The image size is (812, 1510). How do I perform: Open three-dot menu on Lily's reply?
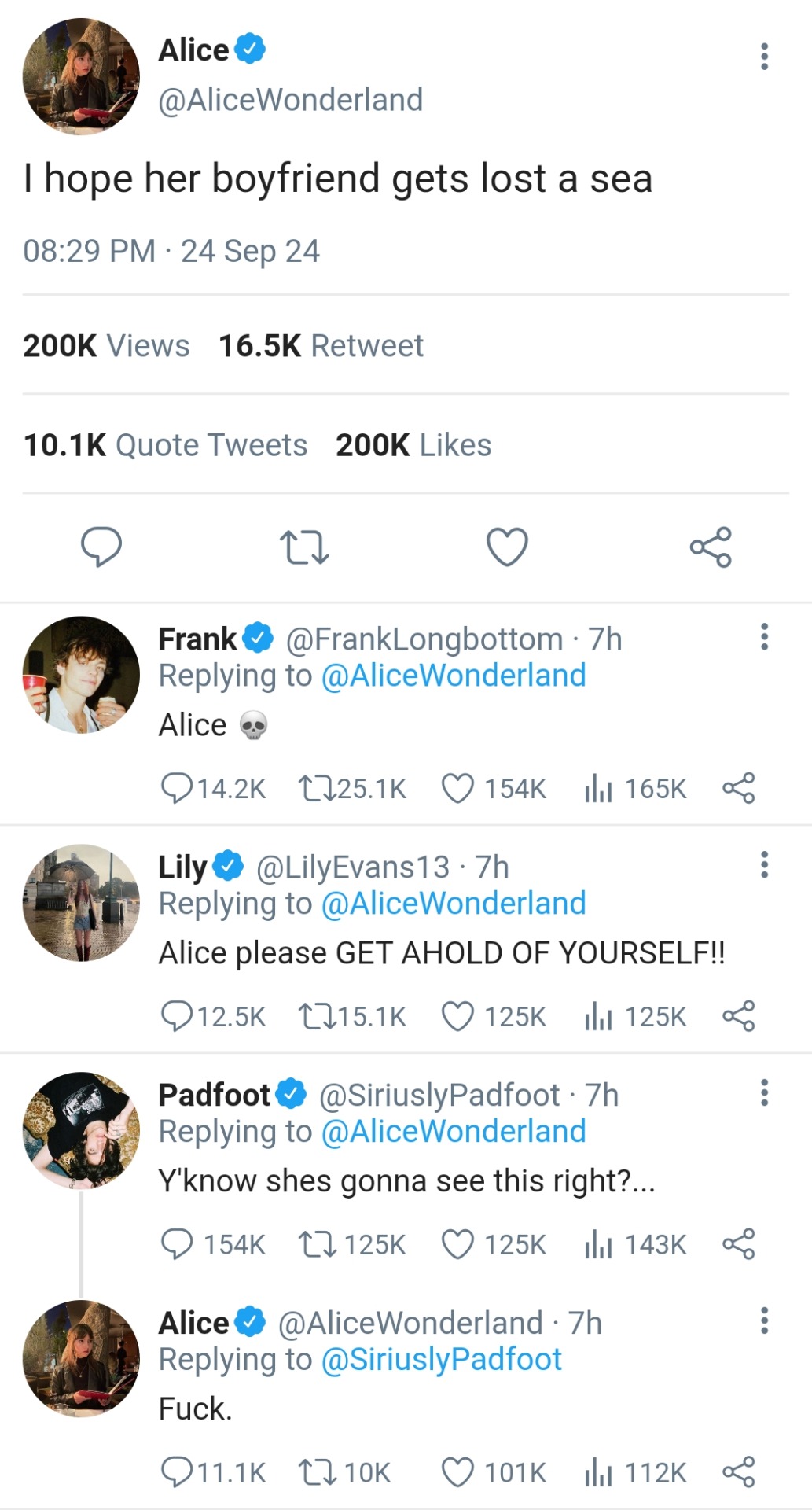[764, 865]
